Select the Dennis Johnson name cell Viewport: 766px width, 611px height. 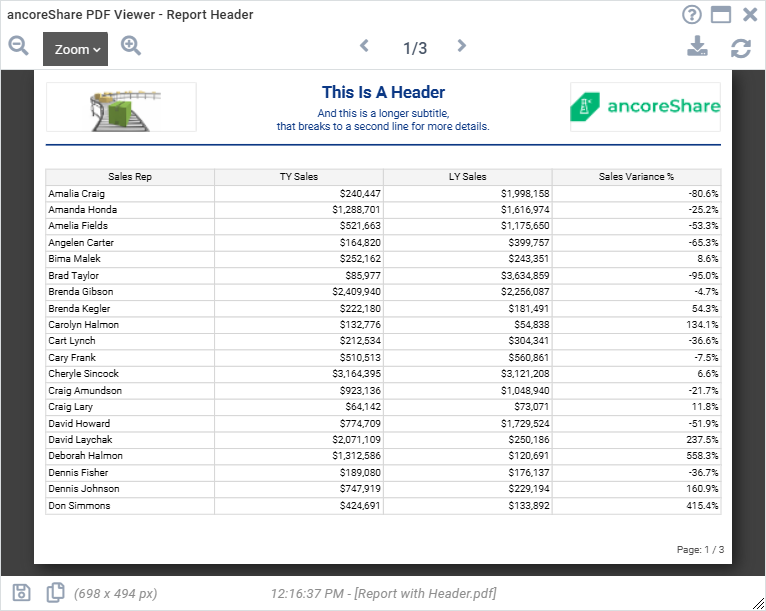130,489
